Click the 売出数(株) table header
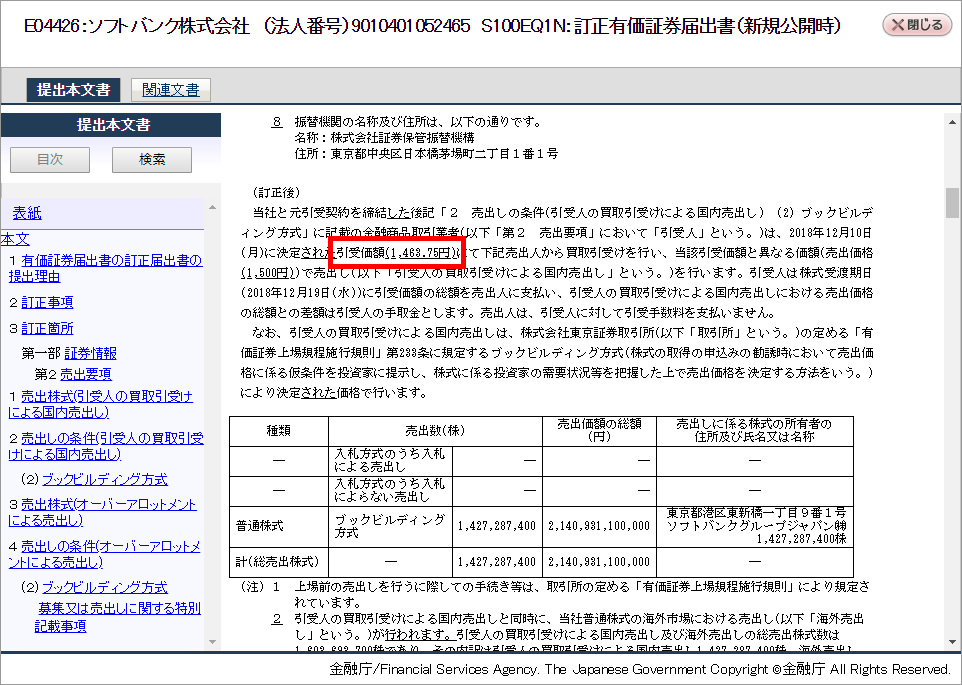The image size is (962, 685). pyautogui.click(x=435, y=431)
